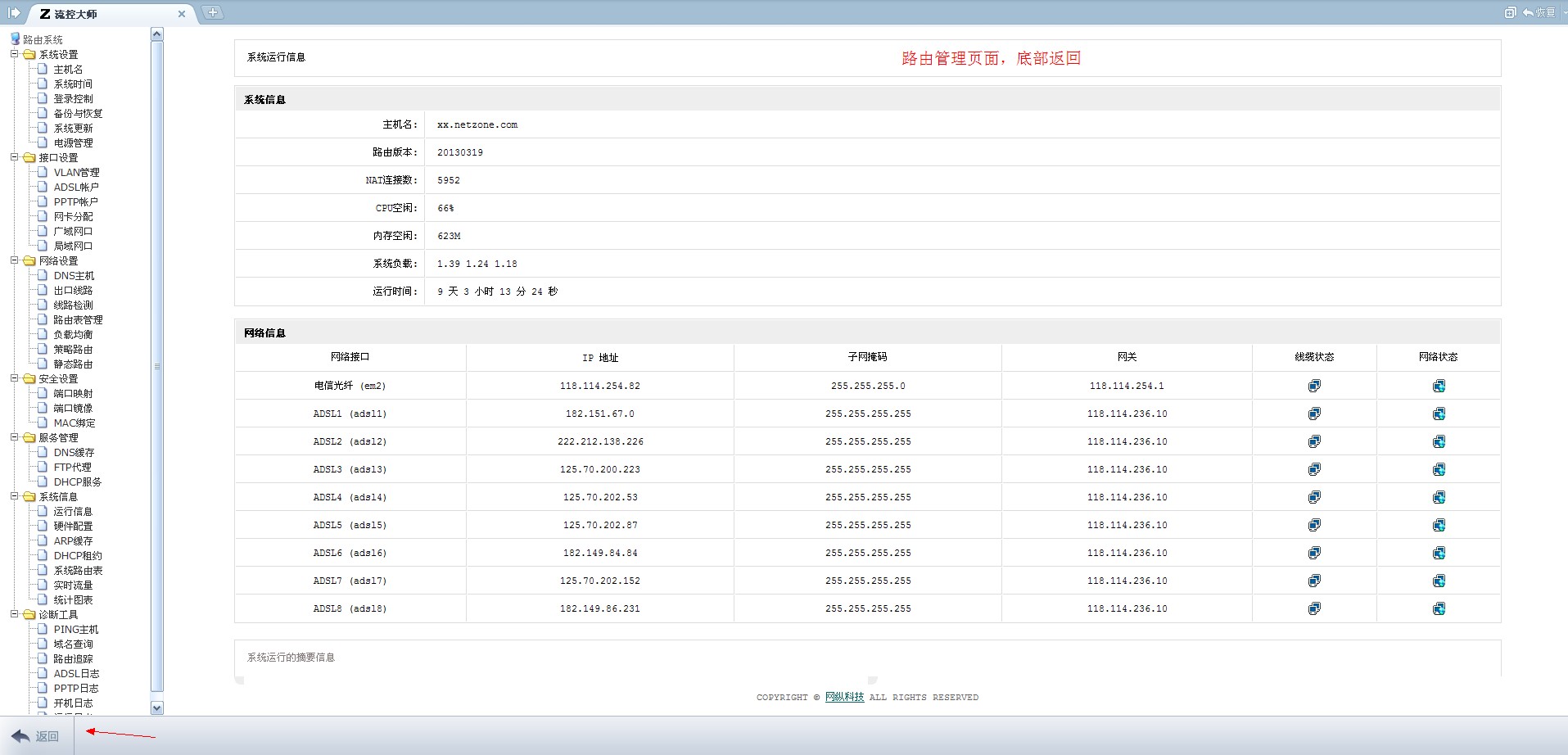Click the sidebar scrollbar down arrow
Screen dimensions: 1568x755
tap(157, 708)
